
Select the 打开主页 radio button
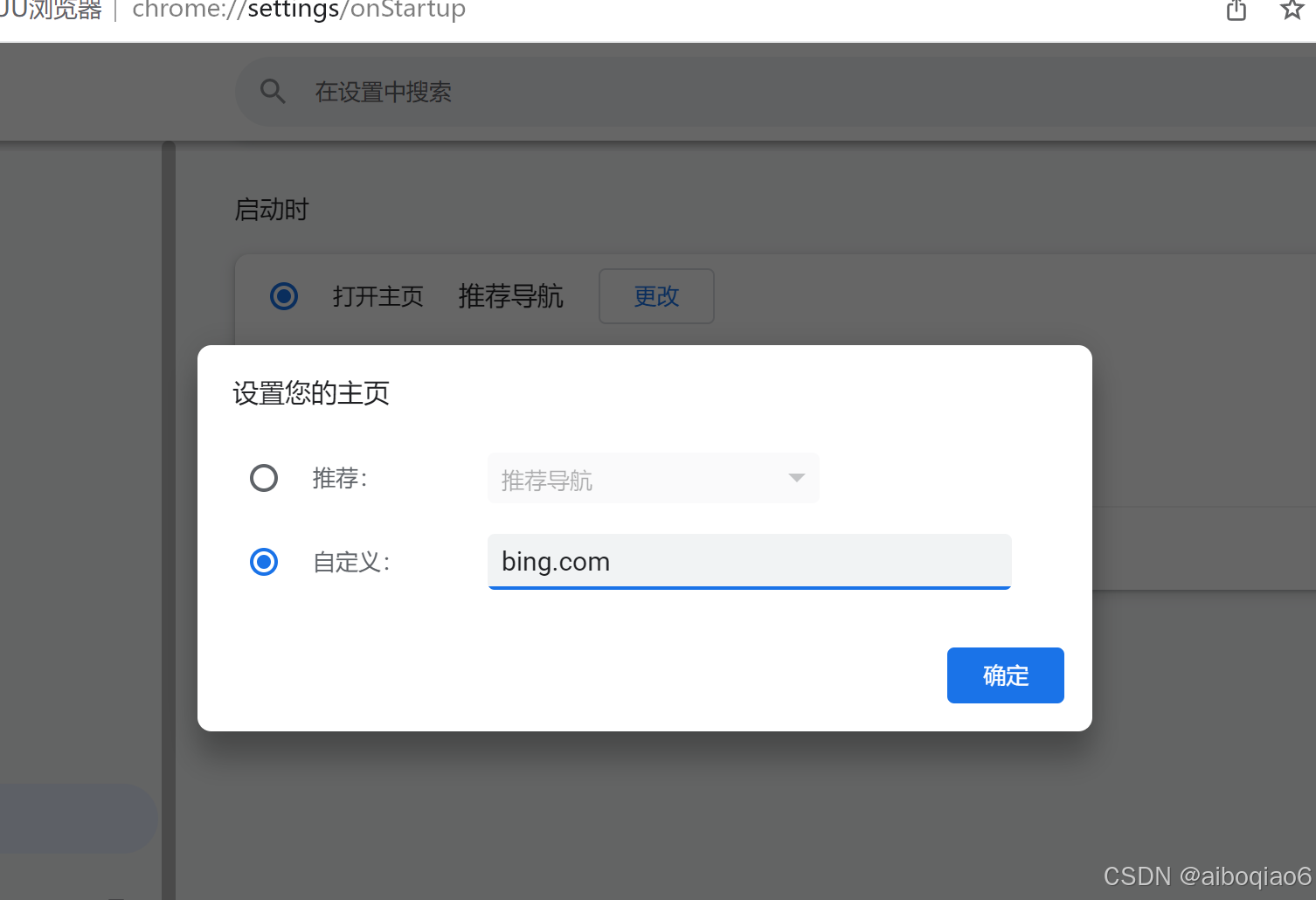pos(284,296)
